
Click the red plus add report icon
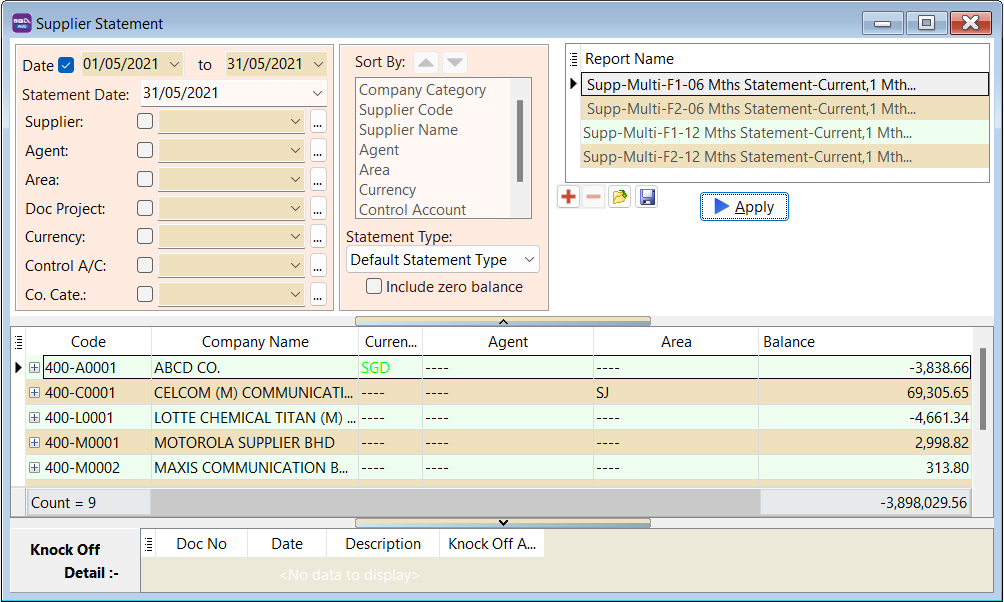pos(568,197)
